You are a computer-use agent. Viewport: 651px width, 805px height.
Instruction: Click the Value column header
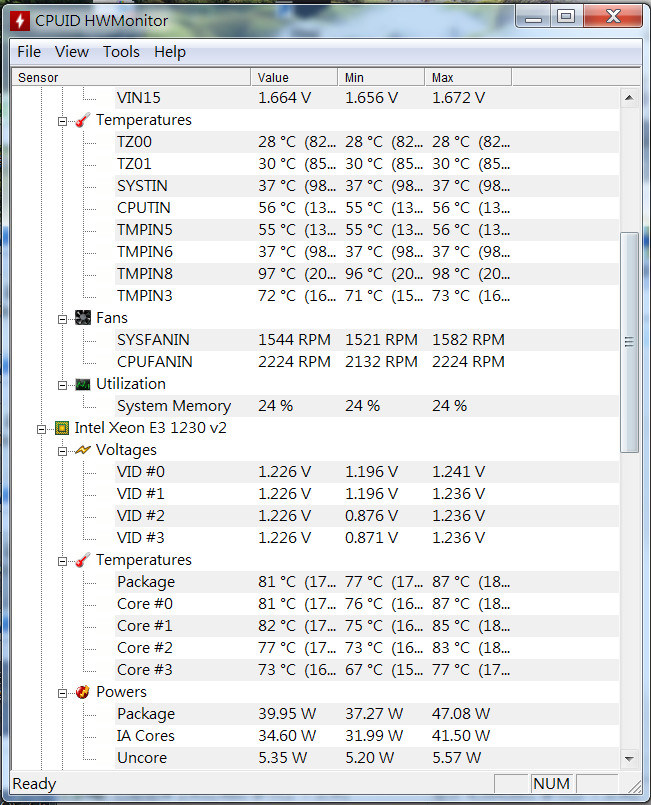coord(294,78)
